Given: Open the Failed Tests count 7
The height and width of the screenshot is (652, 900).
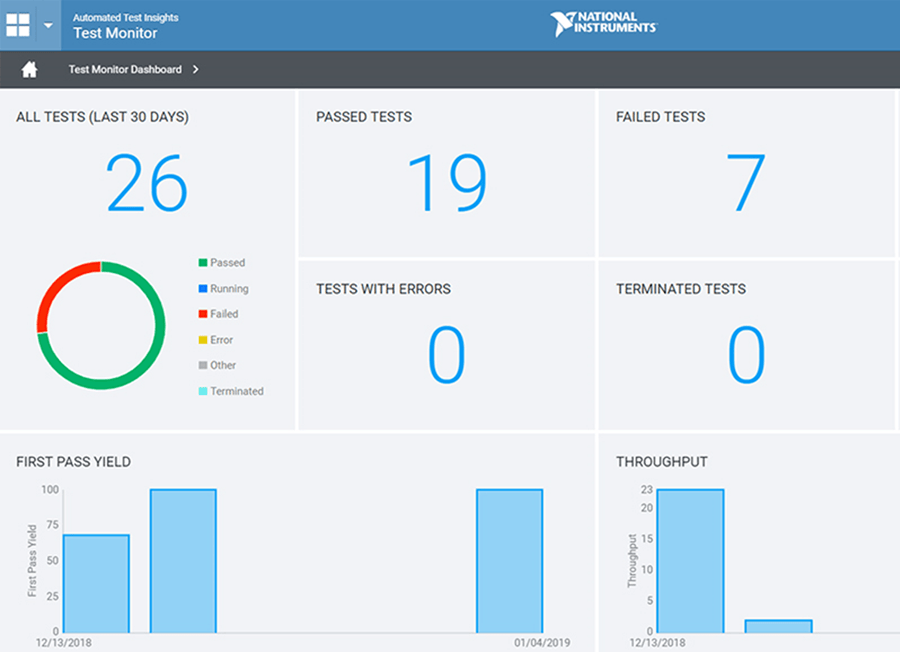Looking at the screenshot, I should click(745, 184).
